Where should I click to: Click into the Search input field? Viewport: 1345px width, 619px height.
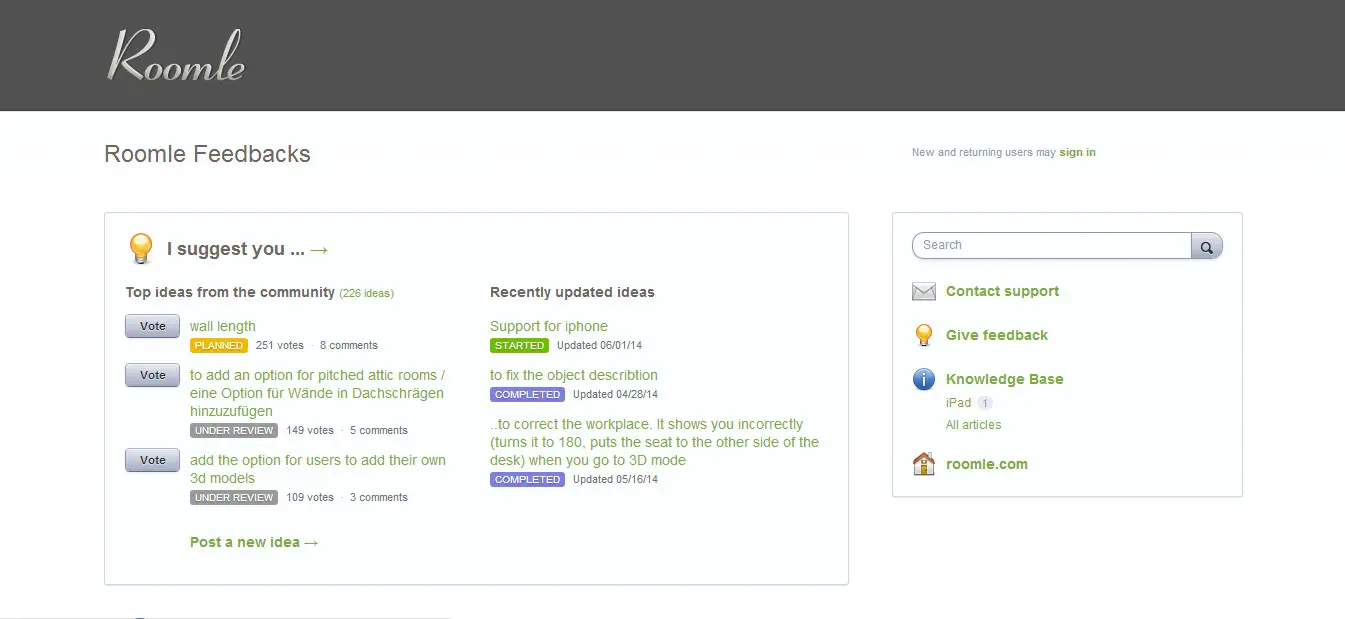[x=1051, y=245]
